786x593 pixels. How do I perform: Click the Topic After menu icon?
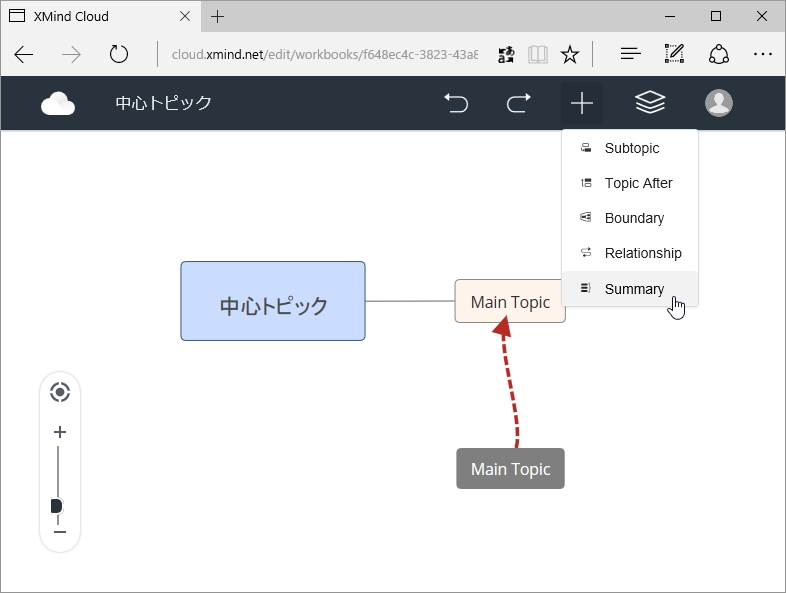(585, 182)
